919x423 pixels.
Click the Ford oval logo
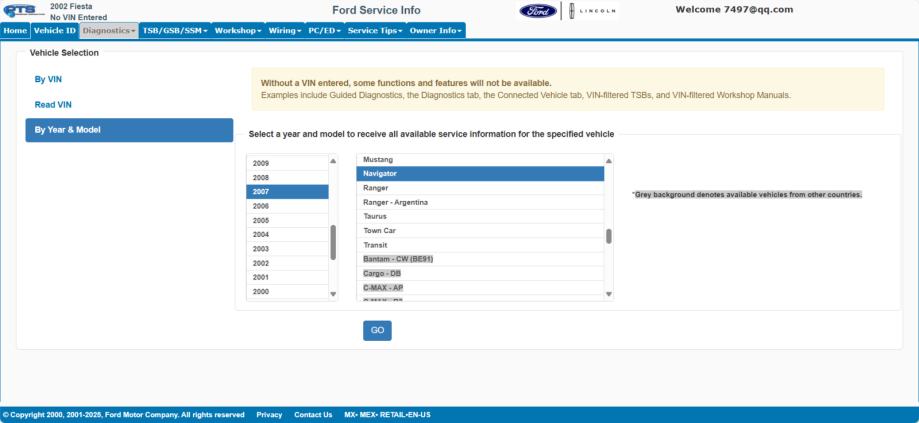(x=539, y=11)
